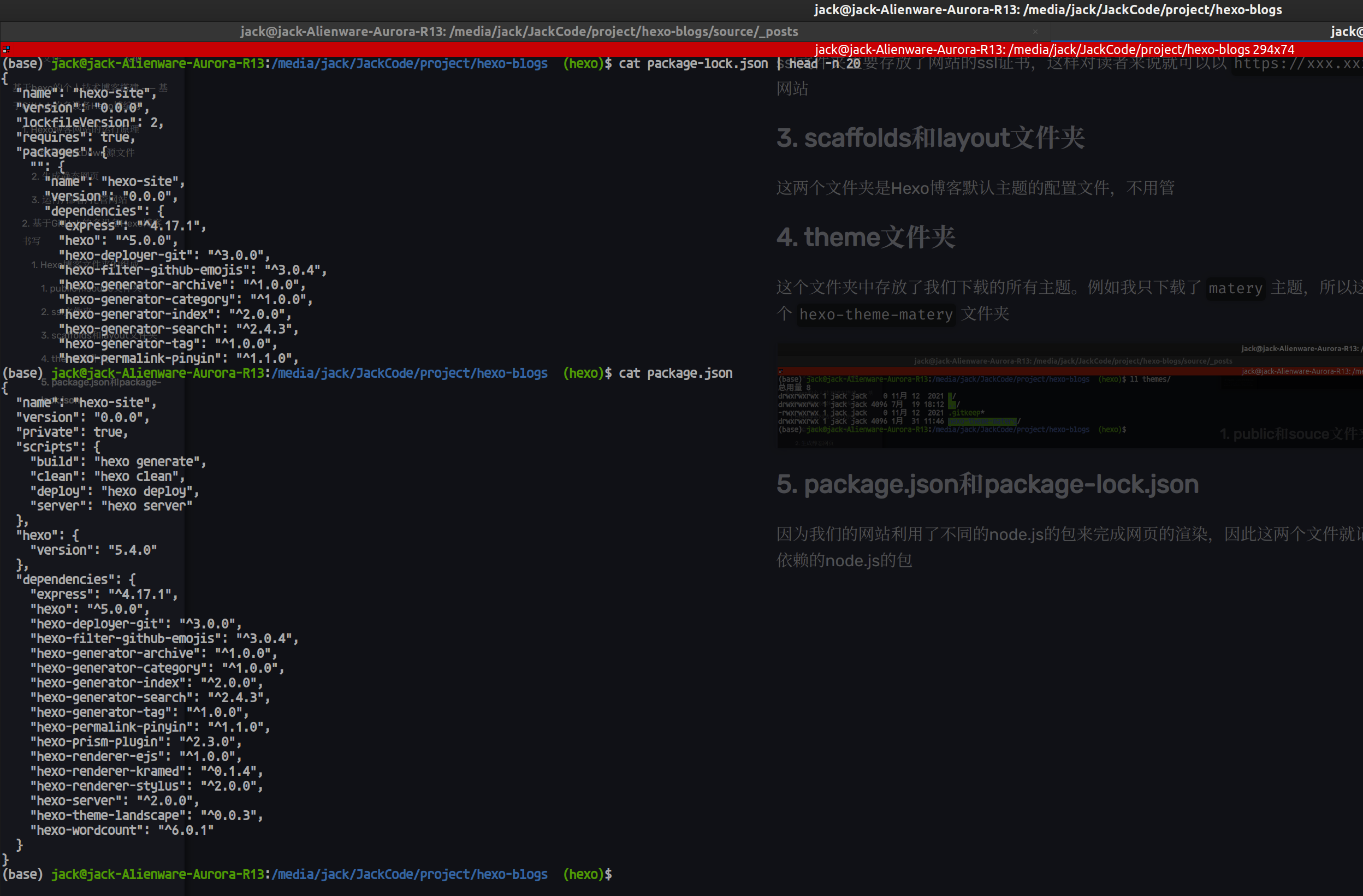Click the 'matery' inline code in background page

[1235, 288]
